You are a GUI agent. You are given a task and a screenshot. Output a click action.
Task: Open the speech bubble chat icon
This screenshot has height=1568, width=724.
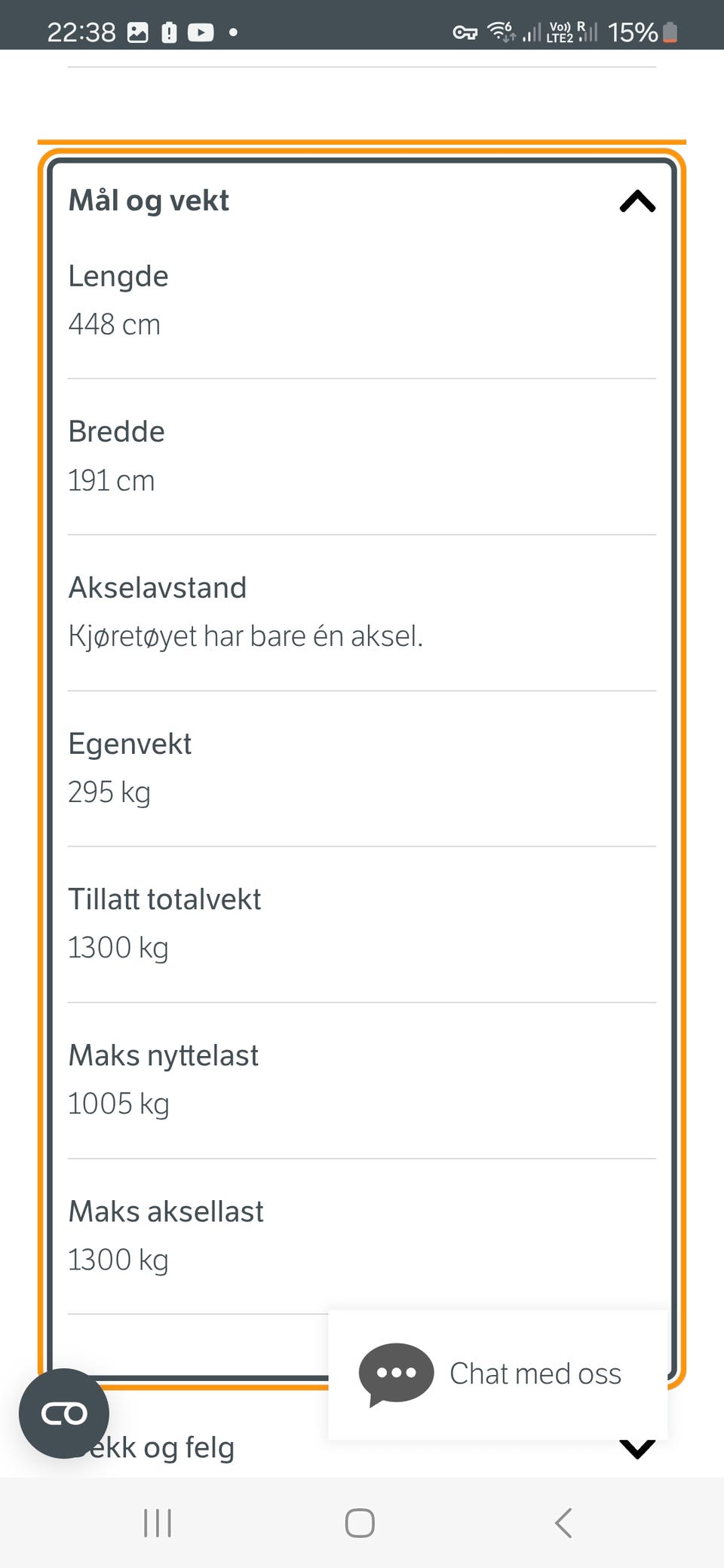(396, 1374)
